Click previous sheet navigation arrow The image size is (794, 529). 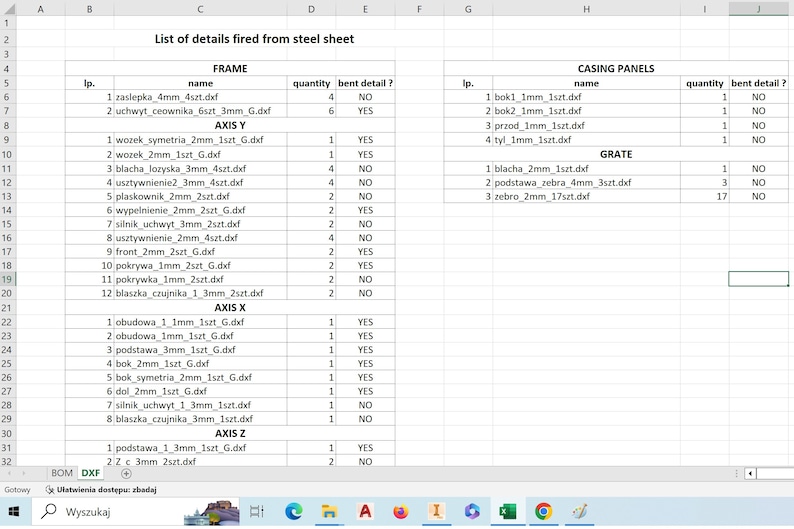coord(9,473)
